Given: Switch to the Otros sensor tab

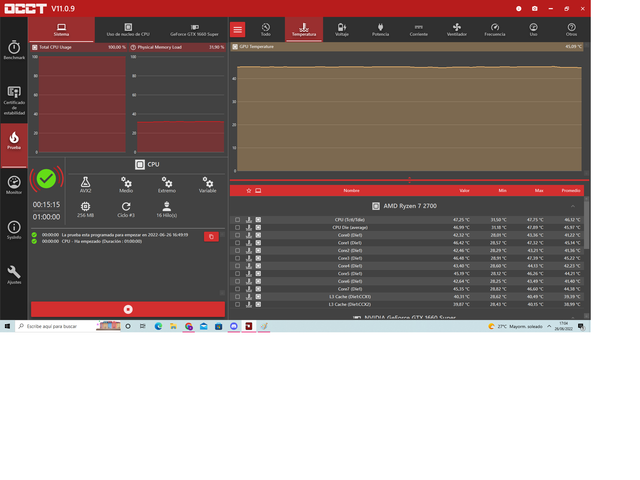Looking at the screenshot, I should coord(571,29).
